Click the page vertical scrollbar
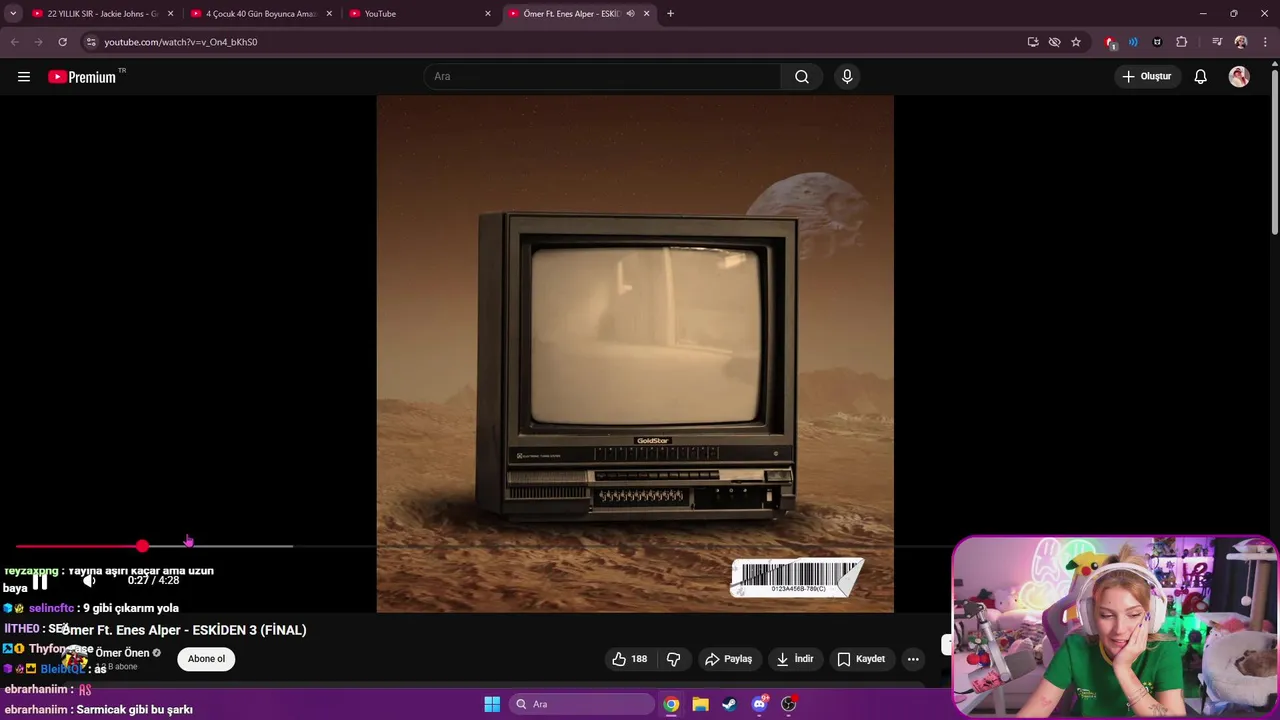1280x720 pixels. (1274, 150)
